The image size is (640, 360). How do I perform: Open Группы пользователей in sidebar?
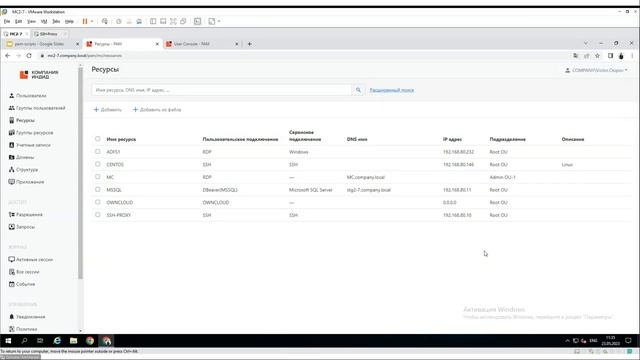point(37,108)
